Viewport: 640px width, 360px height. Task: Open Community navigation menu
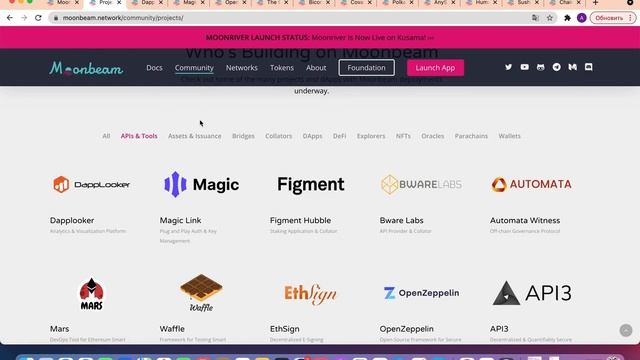tap(194, 68)
